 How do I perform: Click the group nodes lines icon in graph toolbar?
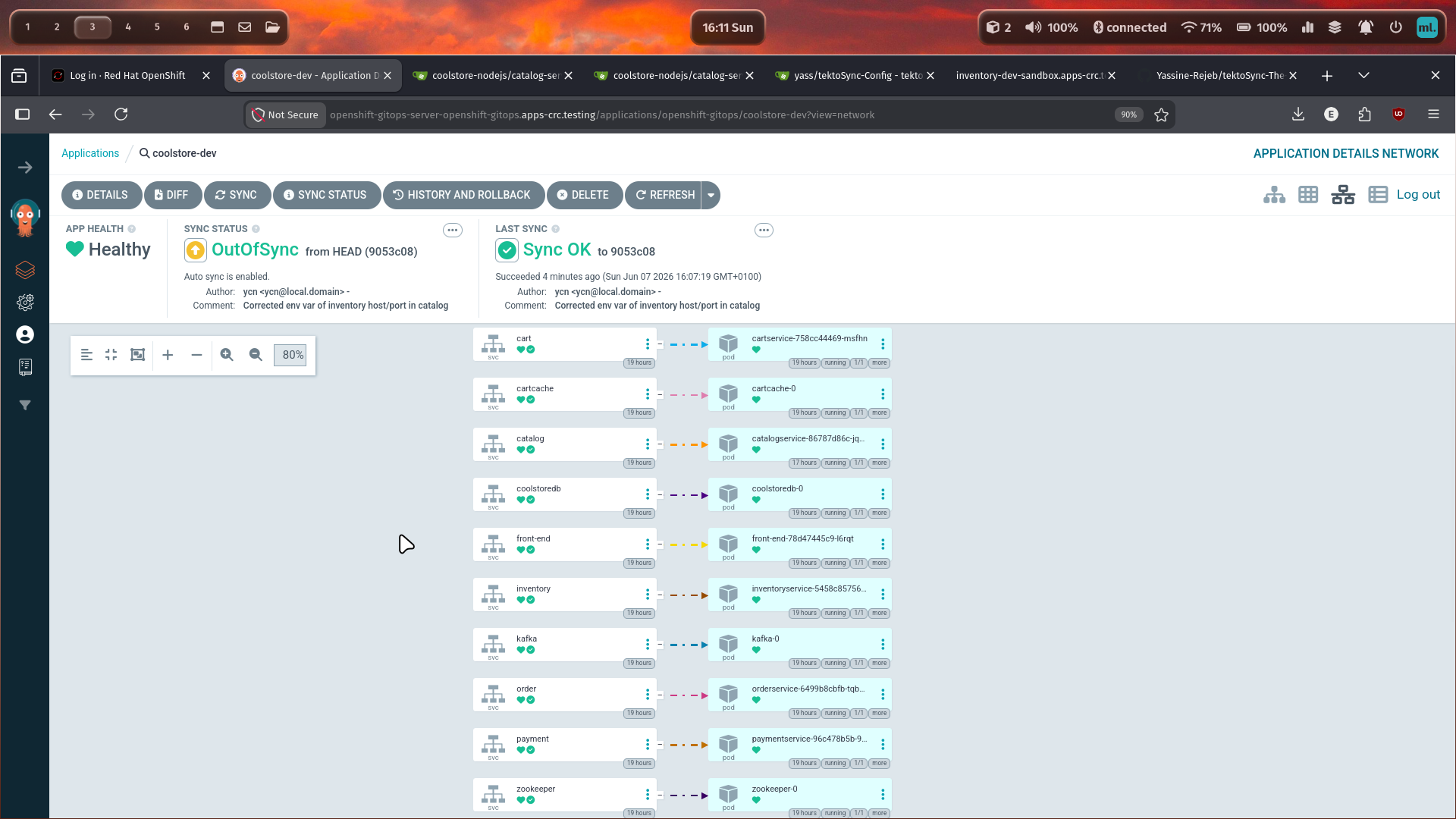[86, 355]
